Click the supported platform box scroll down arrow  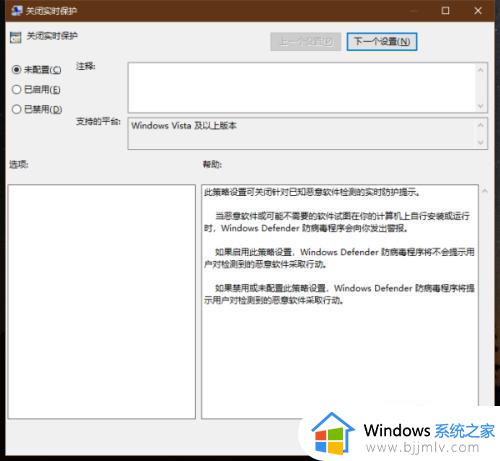481,143
